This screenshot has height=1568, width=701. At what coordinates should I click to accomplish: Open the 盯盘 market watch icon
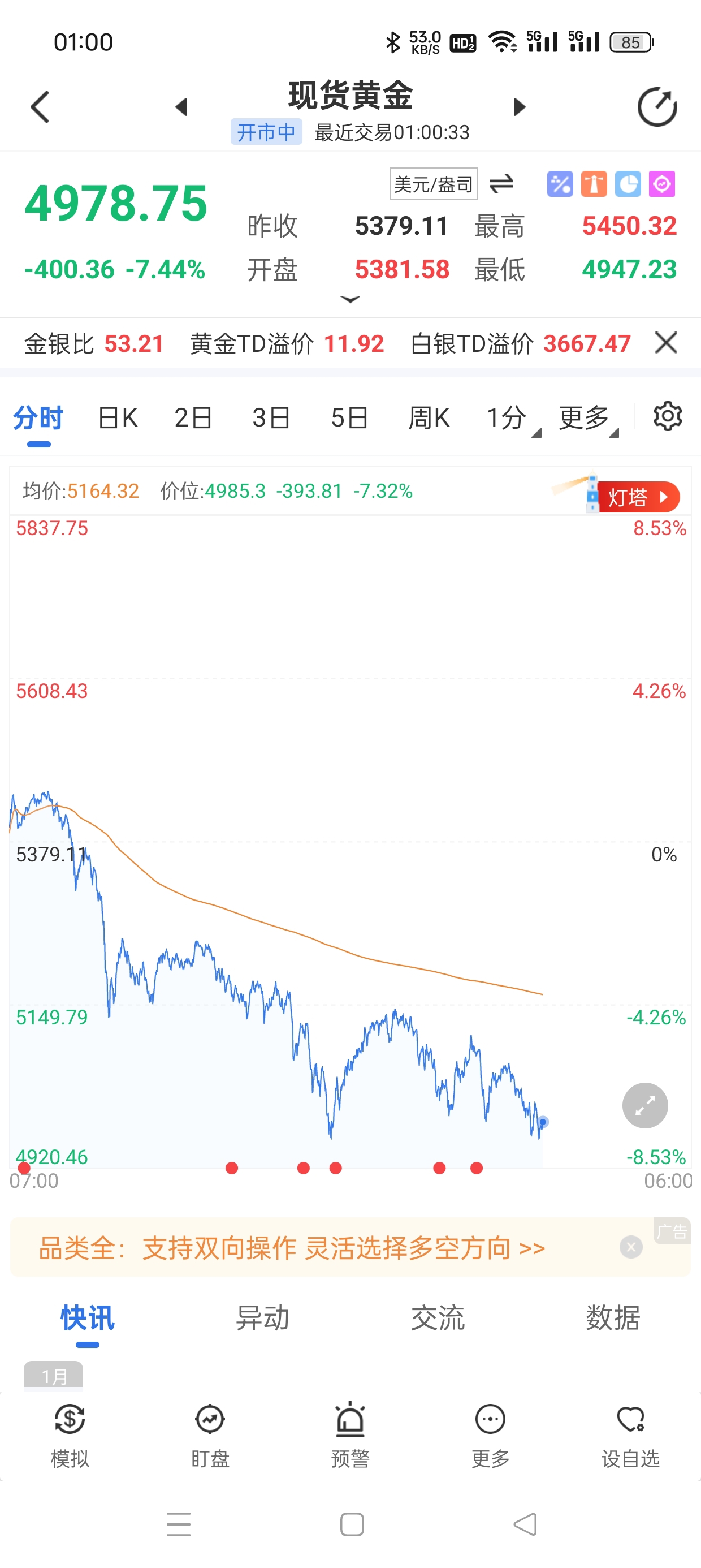pos(210,1435)
